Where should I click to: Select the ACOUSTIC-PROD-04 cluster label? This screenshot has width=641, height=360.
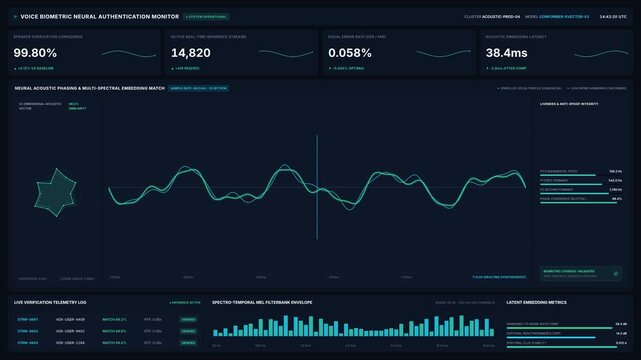click(501, 17)
